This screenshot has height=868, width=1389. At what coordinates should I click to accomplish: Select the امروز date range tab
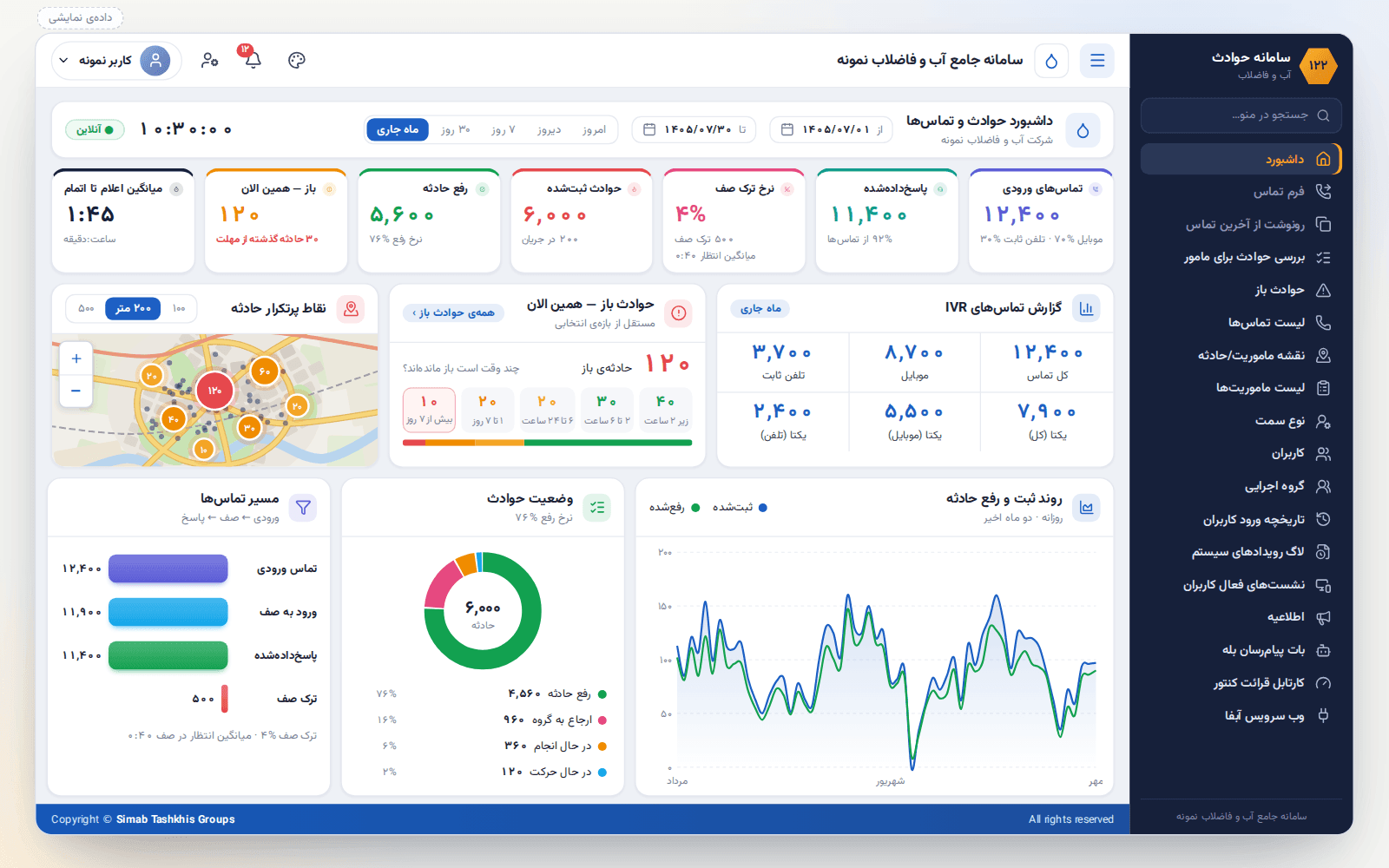[594, 129]
